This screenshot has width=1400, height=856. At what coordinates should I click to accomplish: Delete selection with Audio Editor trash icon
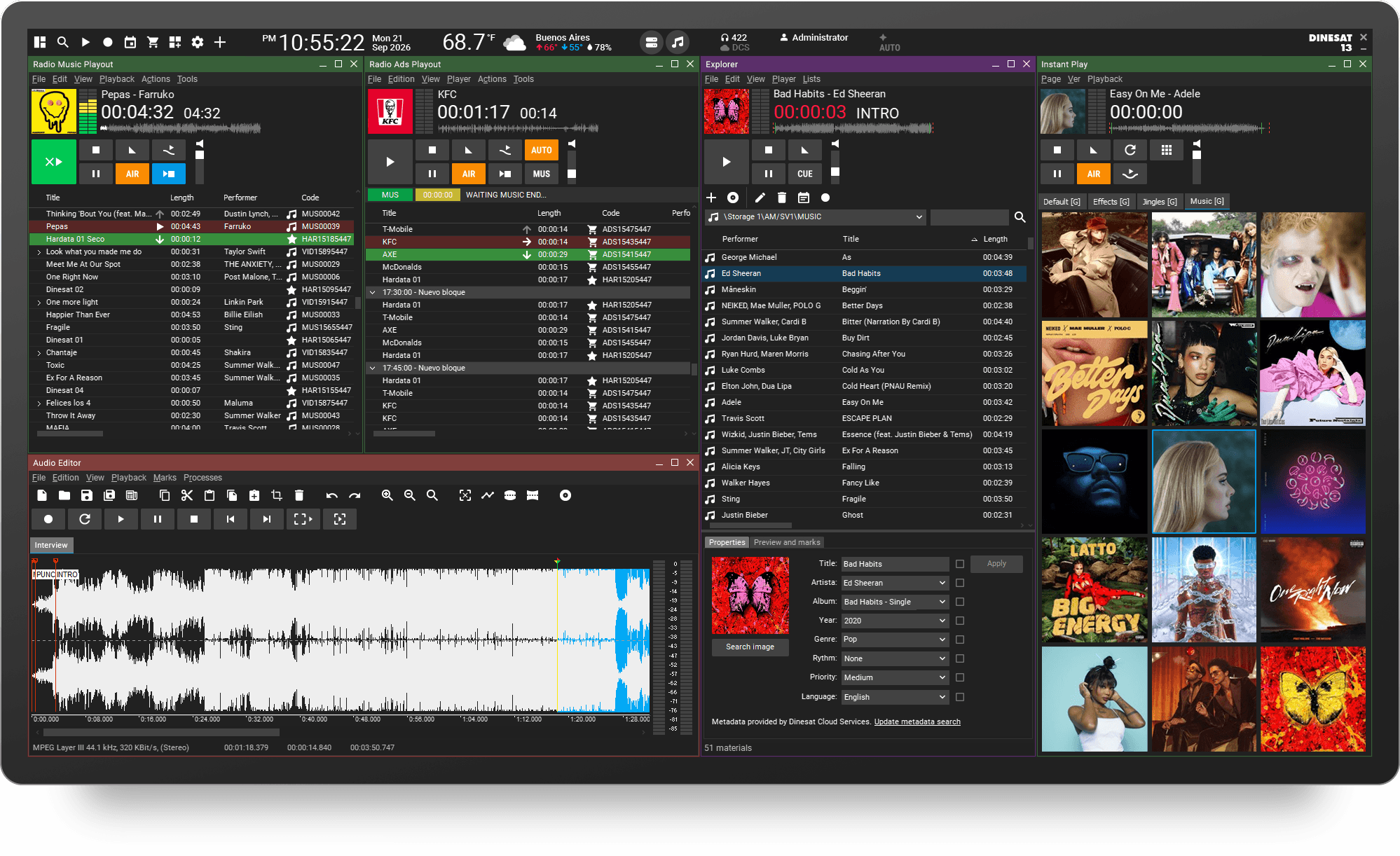(299, 495)
